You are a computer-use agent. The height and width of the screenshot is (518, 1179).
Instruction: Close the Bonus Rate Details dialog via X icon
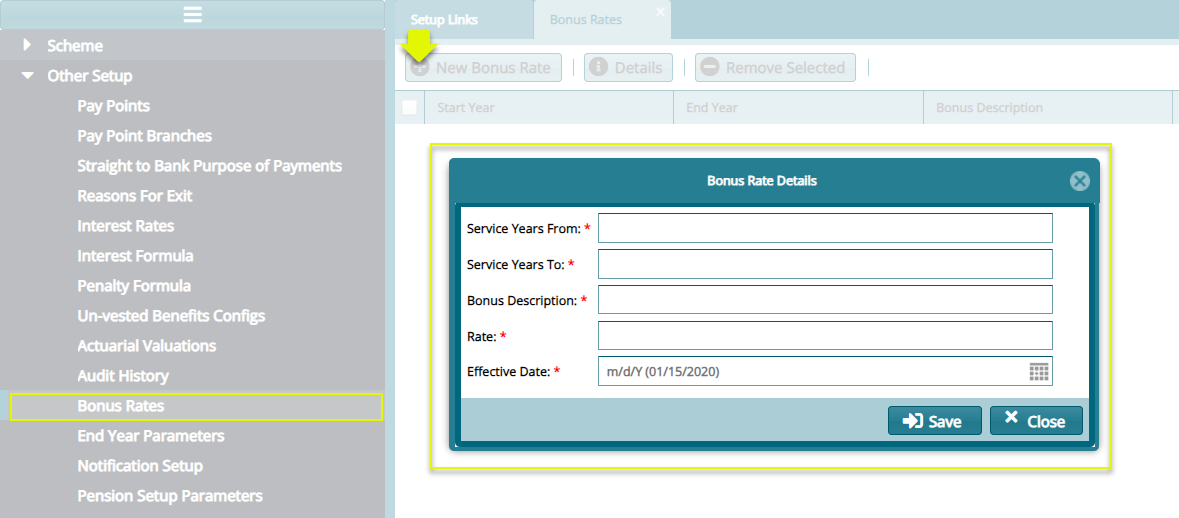click(1079, 181)
